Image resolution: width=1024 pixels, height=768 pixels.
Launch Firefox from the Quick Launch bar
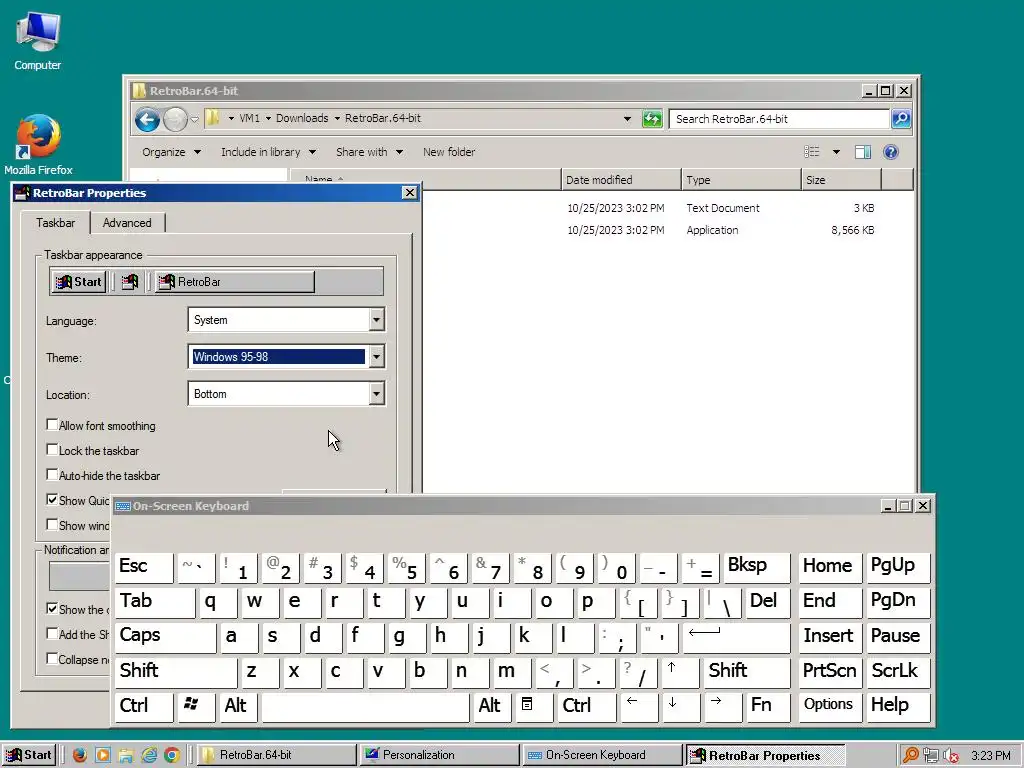[80, 755]
